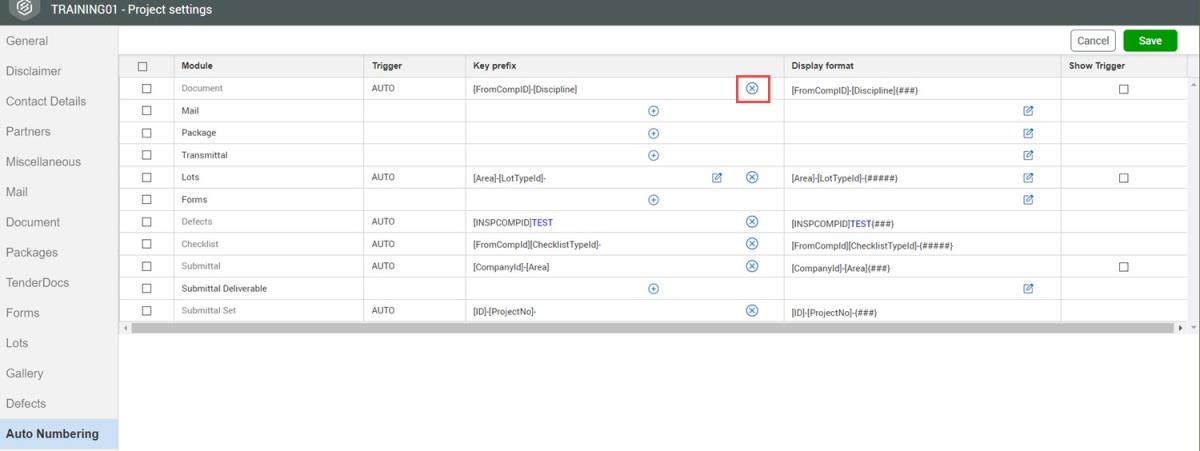Screen dimensions: 1200x451
Task: Click the scrollbar right arrow
Action: [x=1180, y=328]
